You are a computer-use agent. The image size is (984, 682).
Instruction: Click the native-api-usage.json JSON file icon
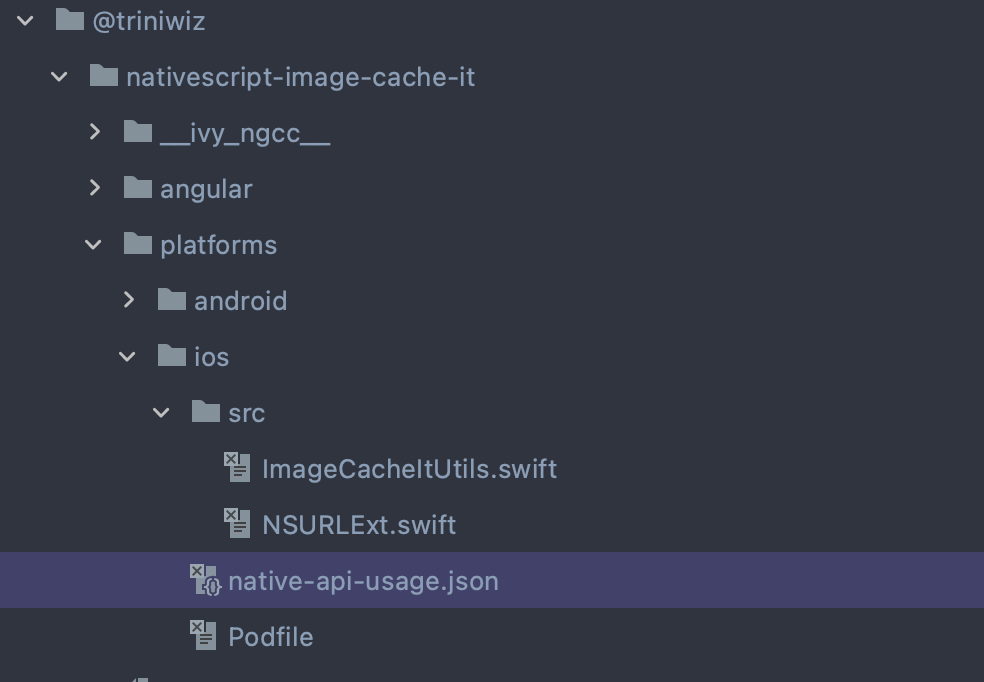pyautogui.click(x=203, y=580)
